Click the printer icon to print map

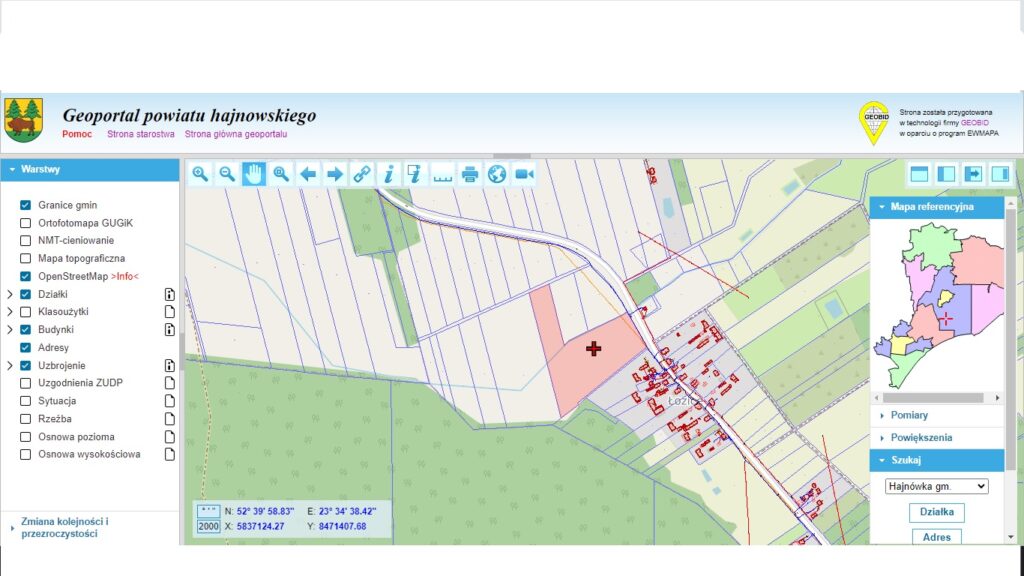click(470, 174)
